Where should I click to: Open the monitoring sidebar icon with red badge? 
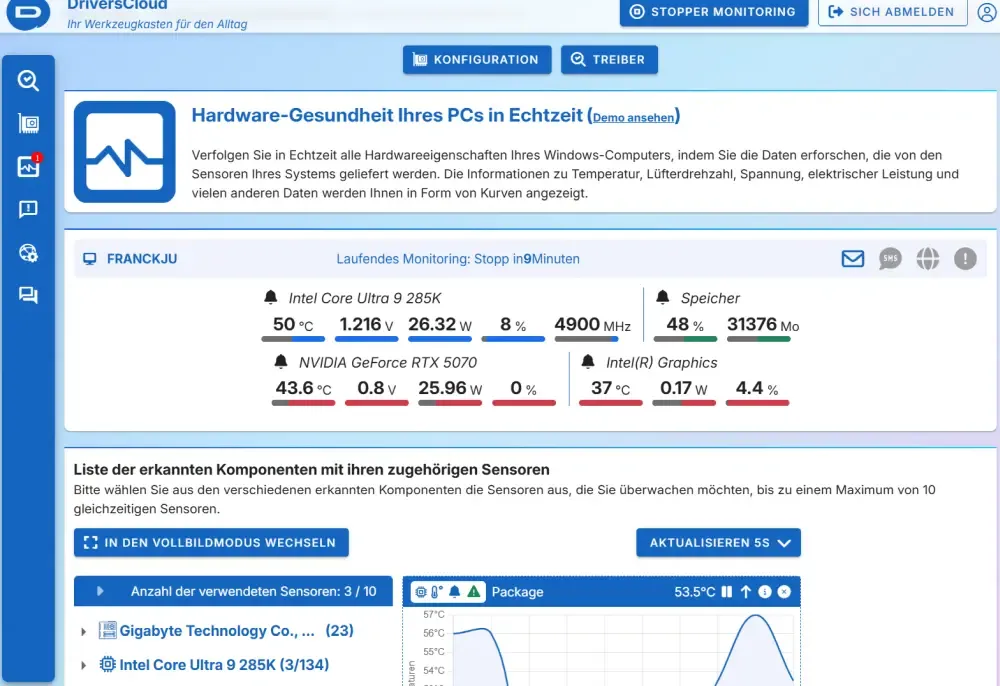(x=28, y=166)
